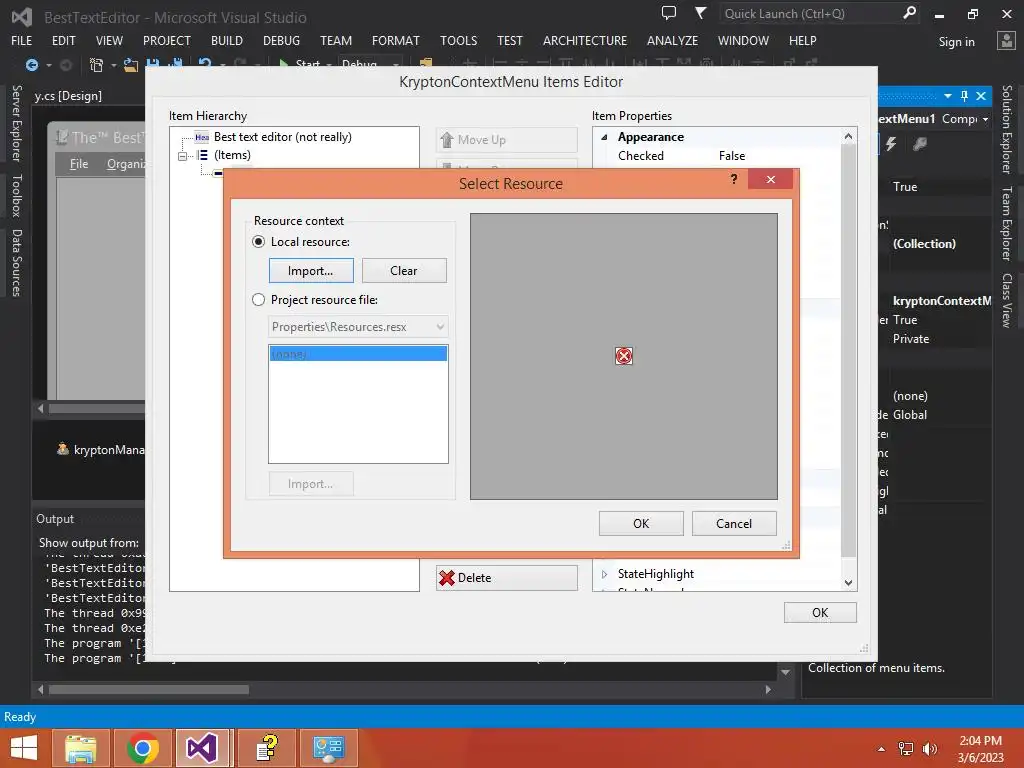Screen dimensions: 1024x768
Task: Open the Data Sources side tab
Action: 16,263
